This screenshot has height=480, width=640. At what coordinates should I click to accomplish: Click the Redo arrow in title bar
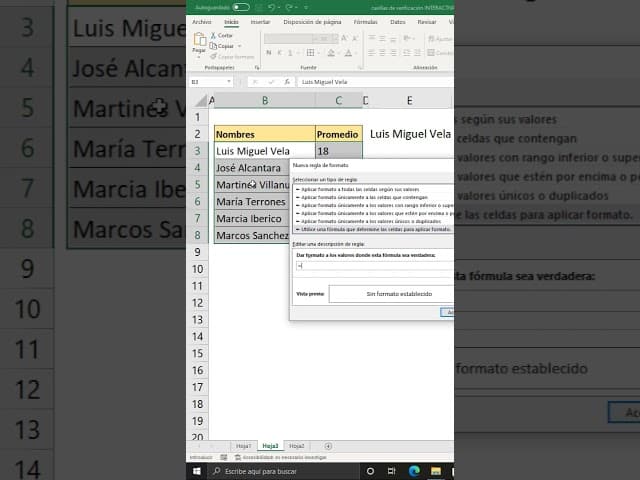(289, 7)
